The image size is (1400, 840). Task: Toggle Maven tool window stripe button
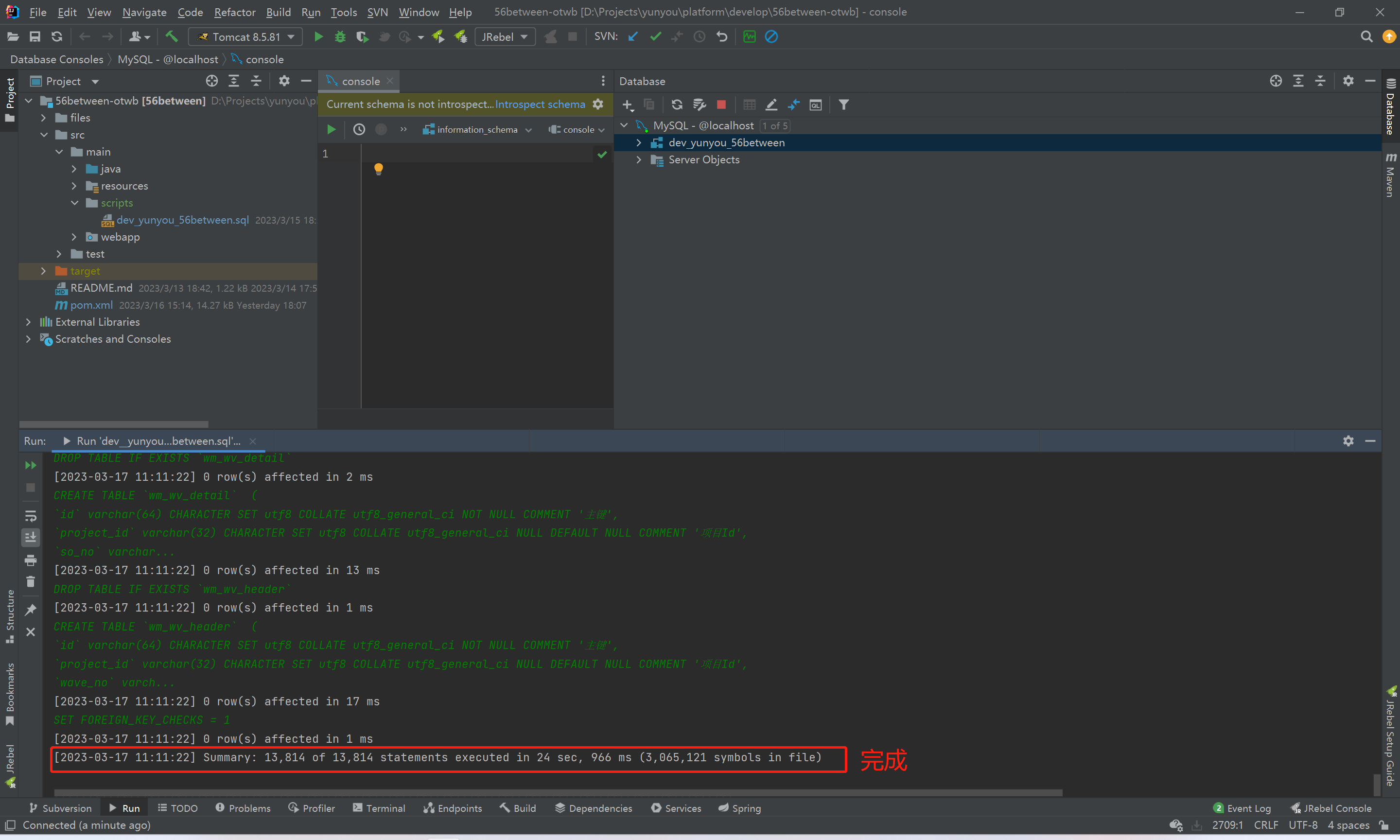click(1390, 175)
